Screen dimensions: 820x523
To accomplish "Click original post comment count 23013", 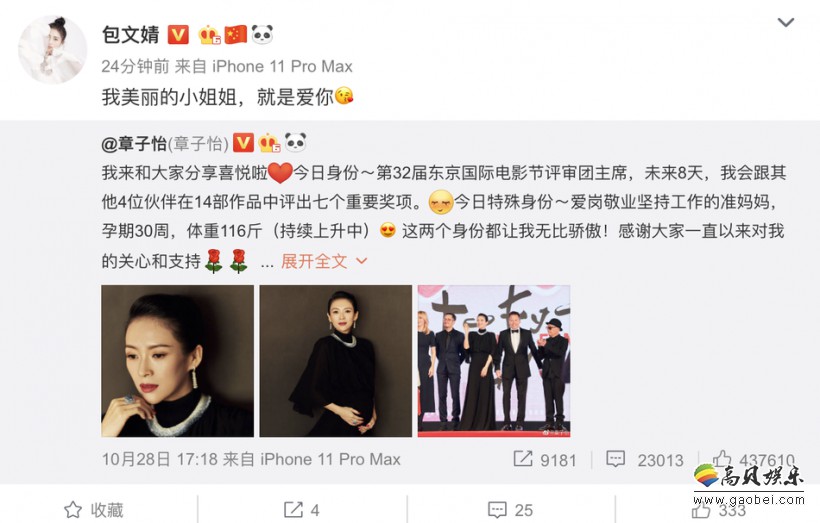I will pyautogui.click(x=644, y=459).
